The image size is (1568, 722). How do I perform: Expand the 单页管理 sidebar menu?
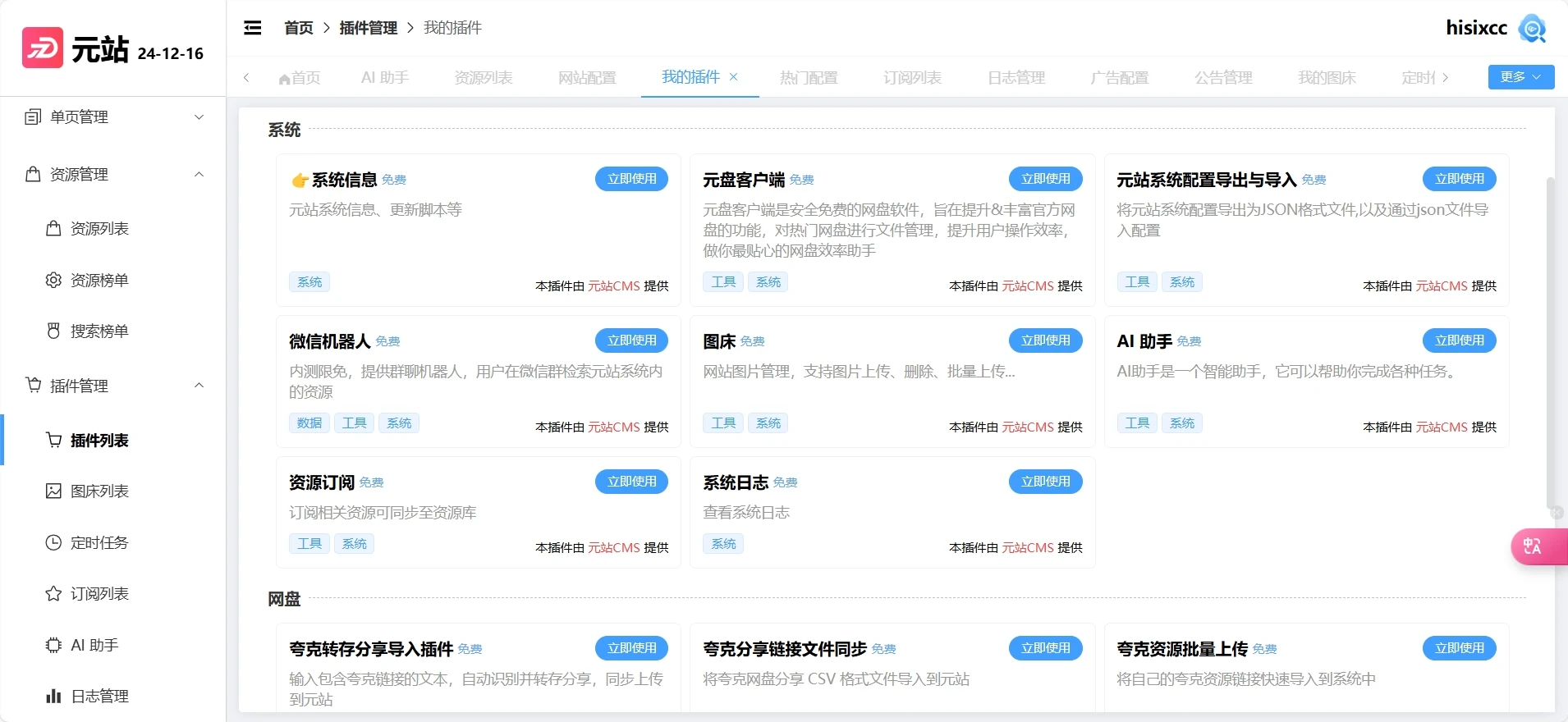click(113, 117)
